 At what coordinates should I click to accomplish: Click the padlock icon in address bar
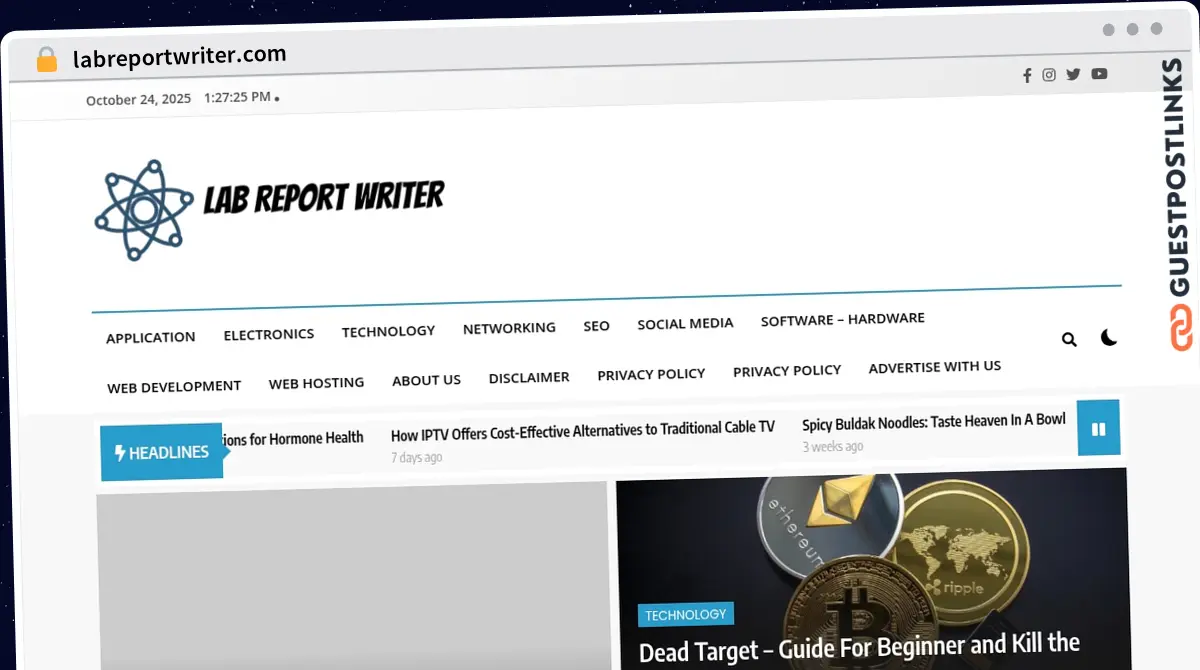pyautogui.click(x=47, y=60)
